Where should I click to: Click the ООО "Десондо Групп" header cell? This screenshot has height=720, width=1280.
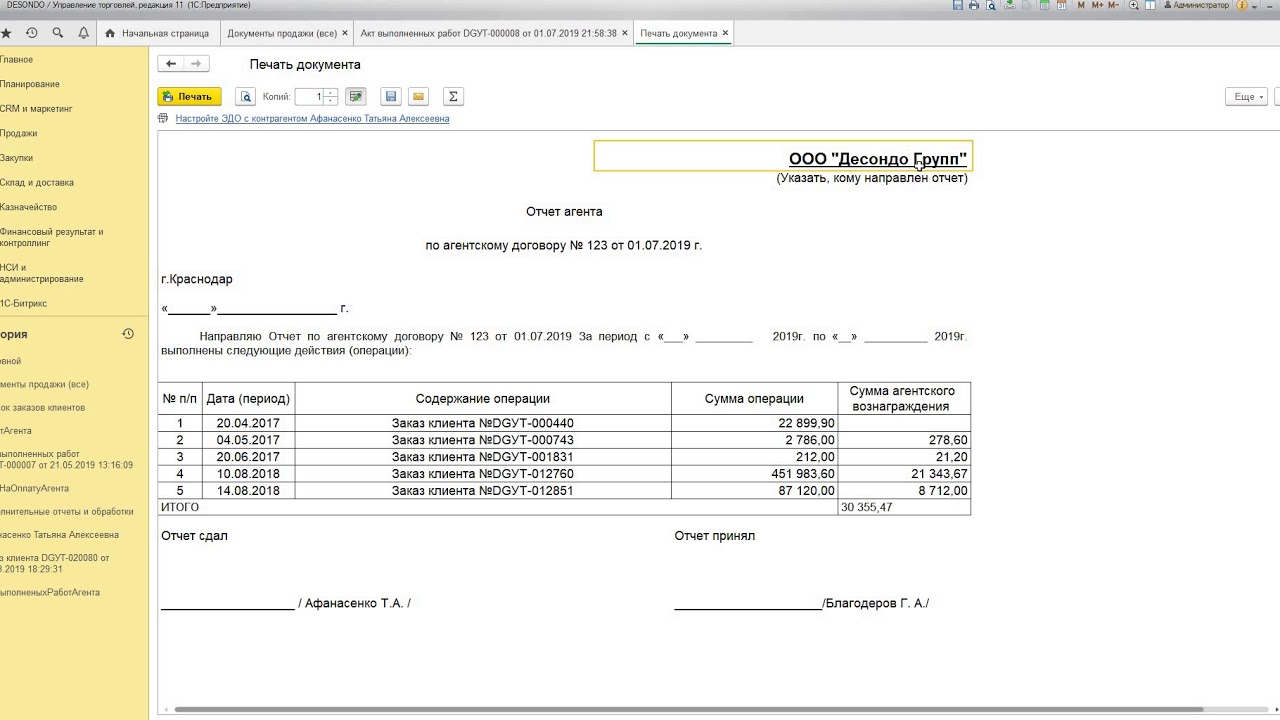783,156
